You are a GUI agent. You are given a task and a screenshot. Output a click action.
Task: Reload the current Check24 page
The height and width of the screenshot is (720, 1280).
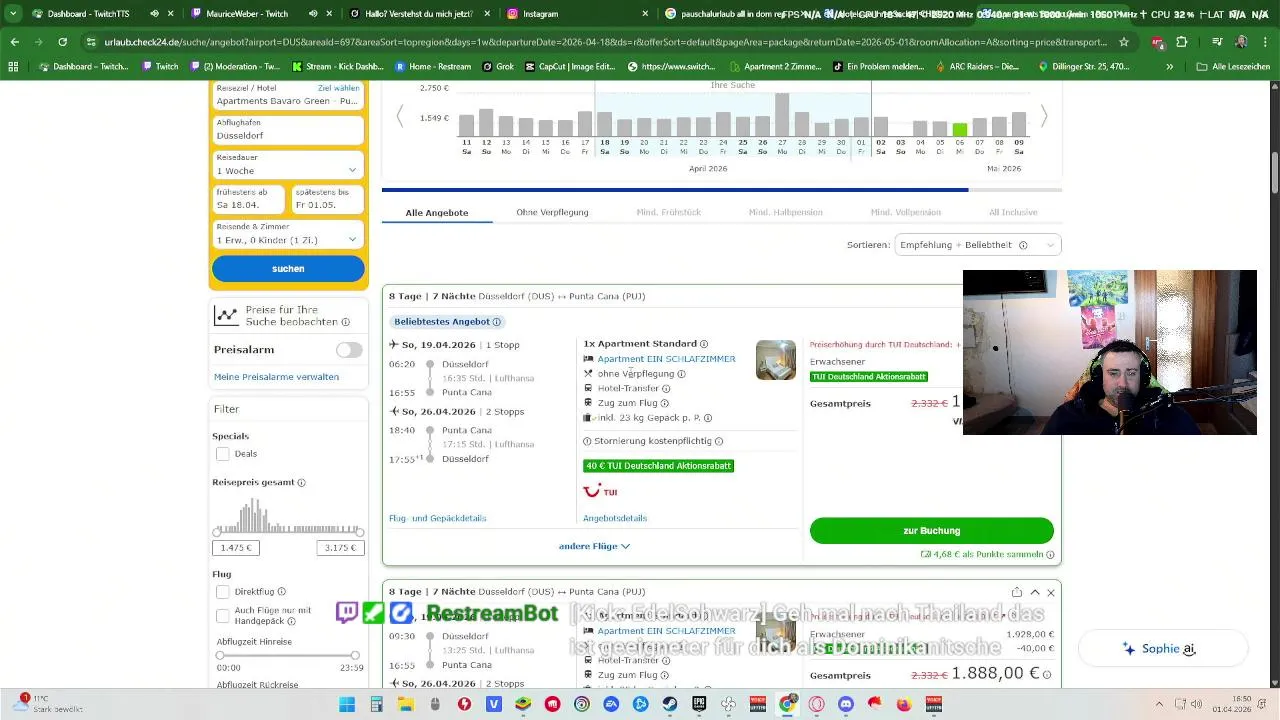tap(62, 42)
